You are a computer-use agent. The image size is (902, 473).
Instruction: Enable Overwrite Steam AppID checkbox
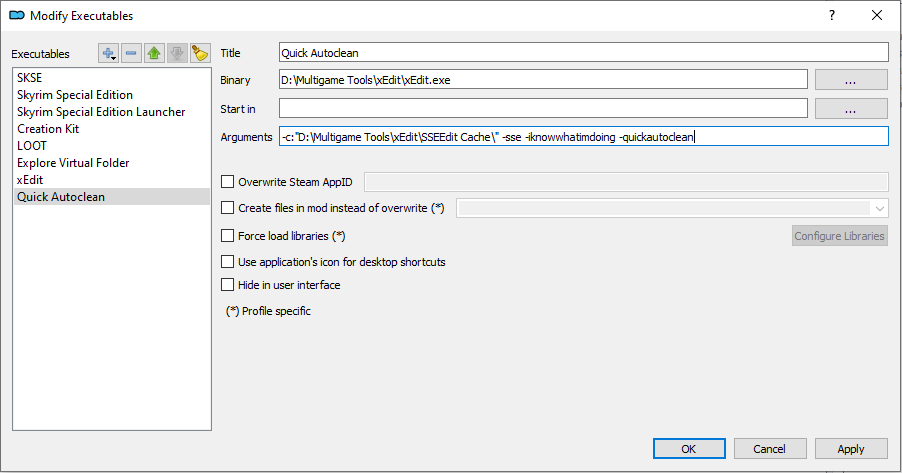pyautogui.click(x=227, y=182)
